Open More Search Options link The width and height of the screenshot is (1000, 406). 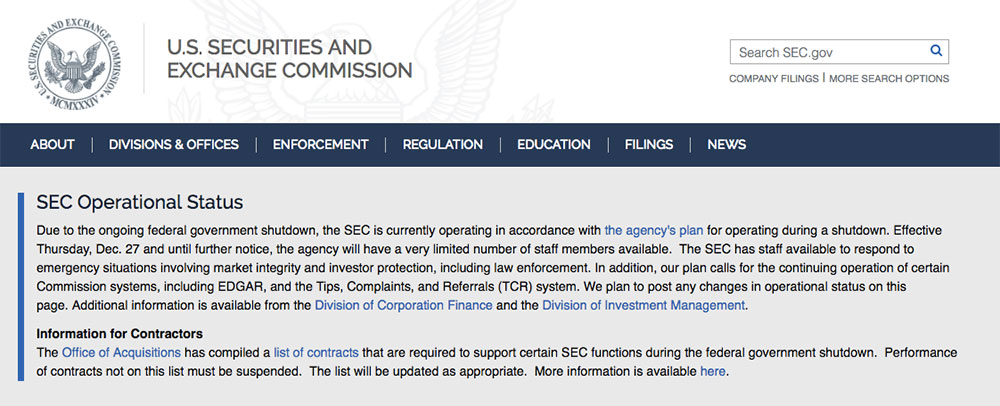click(889, 78)
